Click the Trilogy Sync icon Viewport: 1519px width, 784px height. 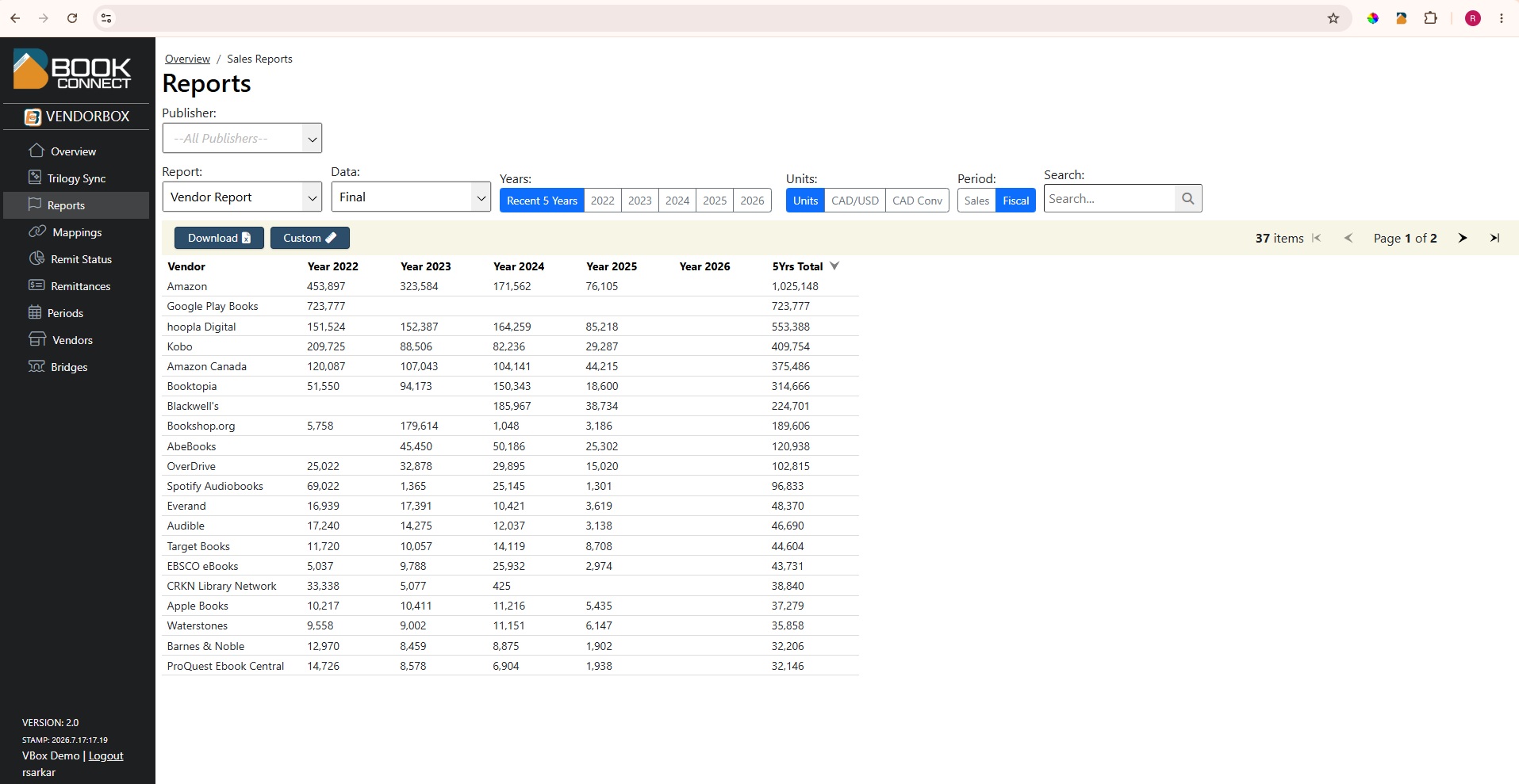tap(35, 178)
